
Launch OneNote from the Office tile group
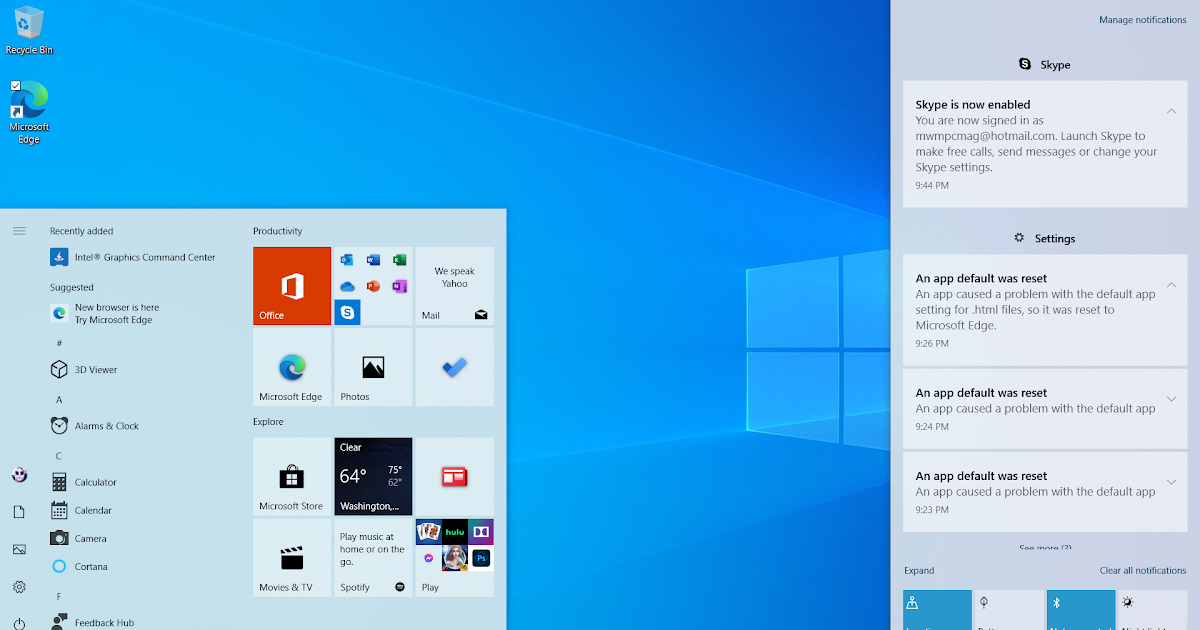[399, 286]
